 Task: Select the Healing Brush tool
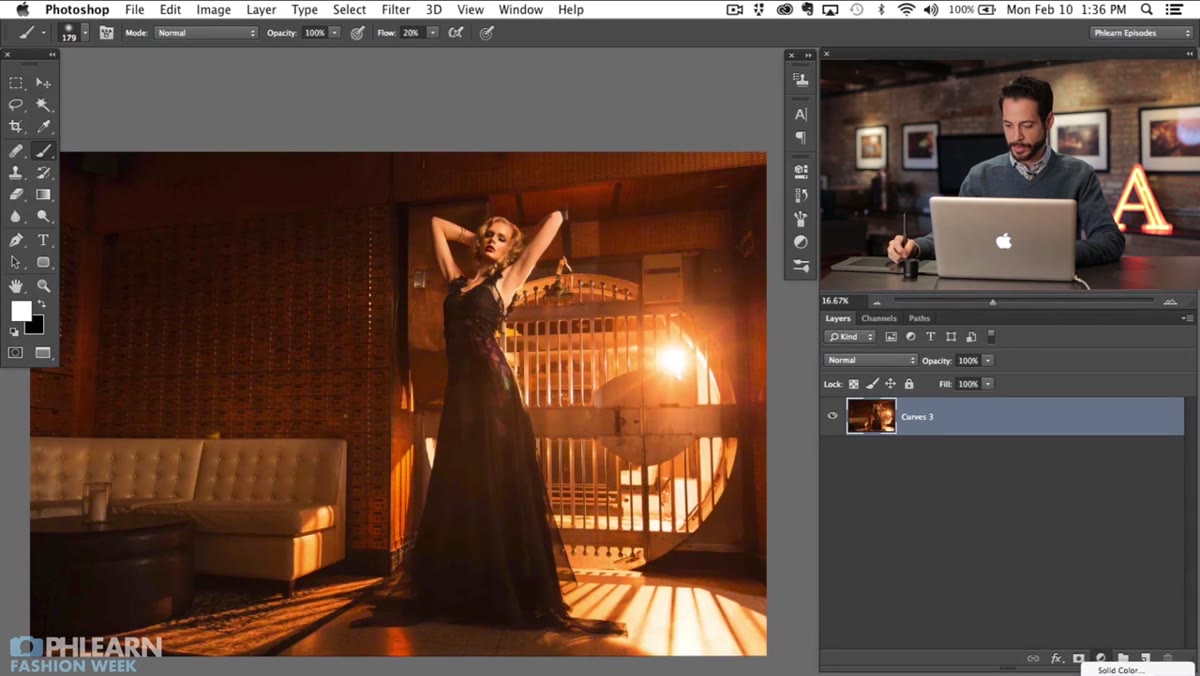click(16, 151)
